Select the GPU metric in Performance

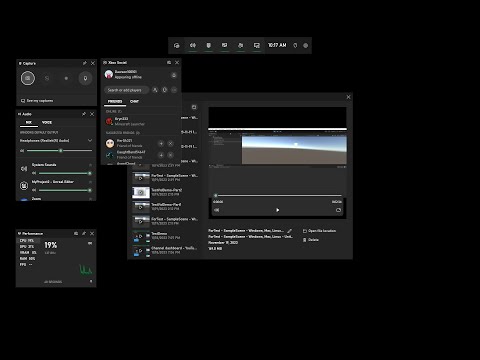coord(28,247)
